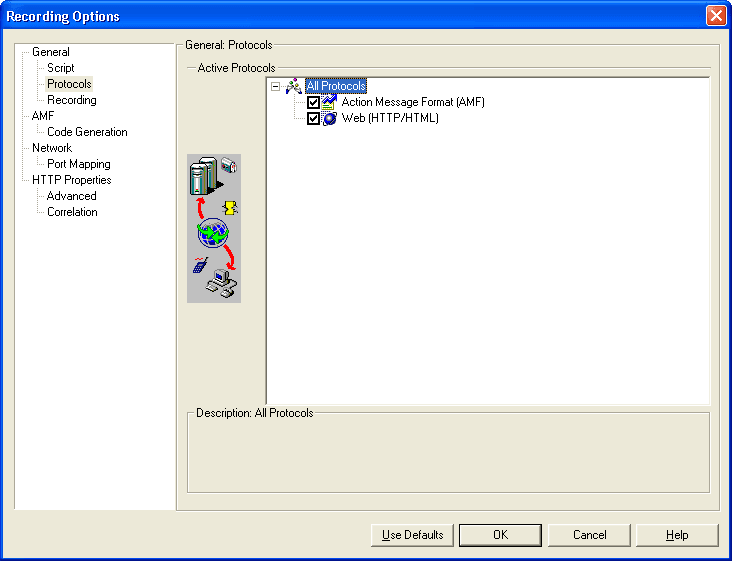
Task: Select the AMF category
Action: (43, 116)
